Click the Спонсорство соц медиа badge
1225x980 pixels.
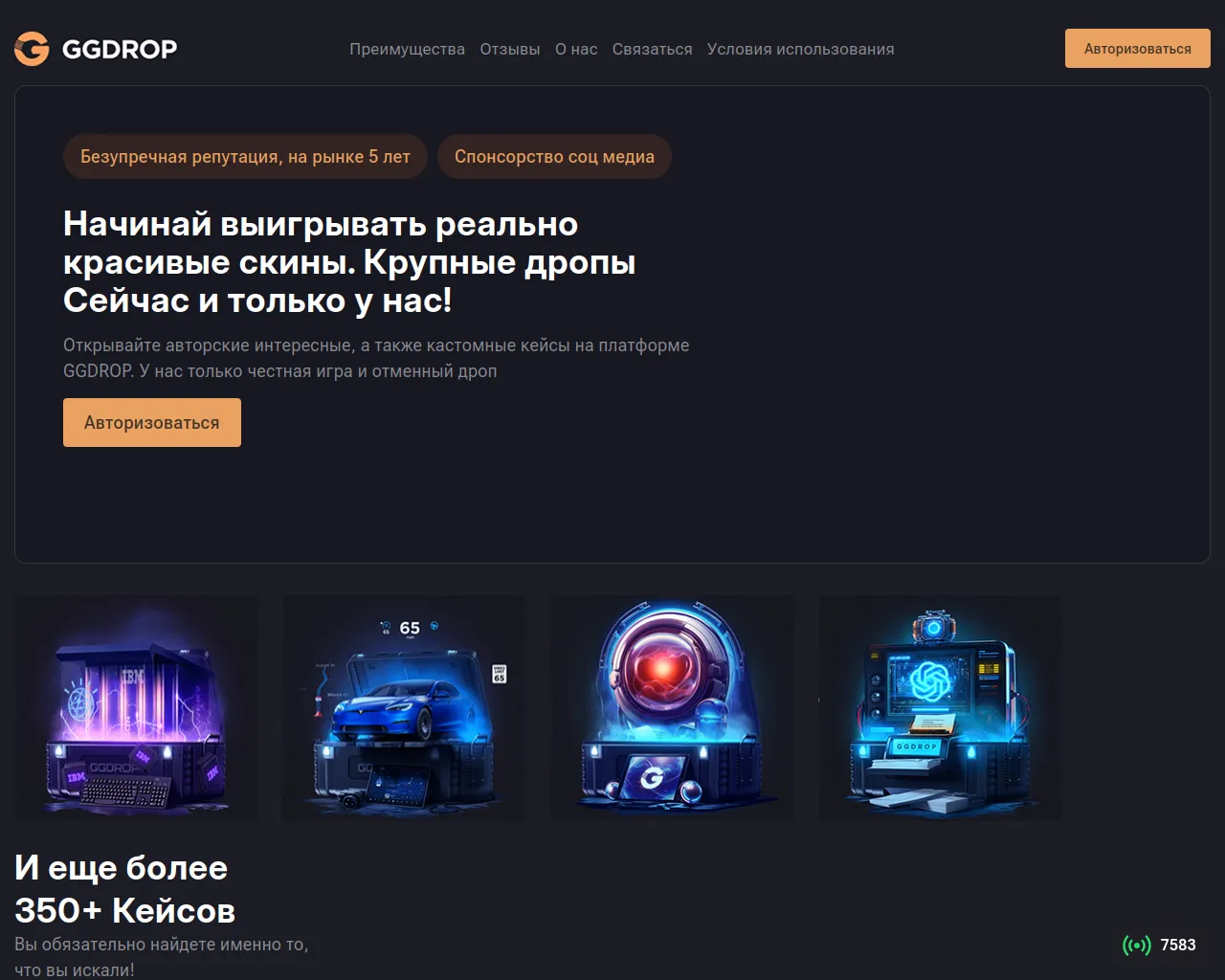(x=554, y=157)
